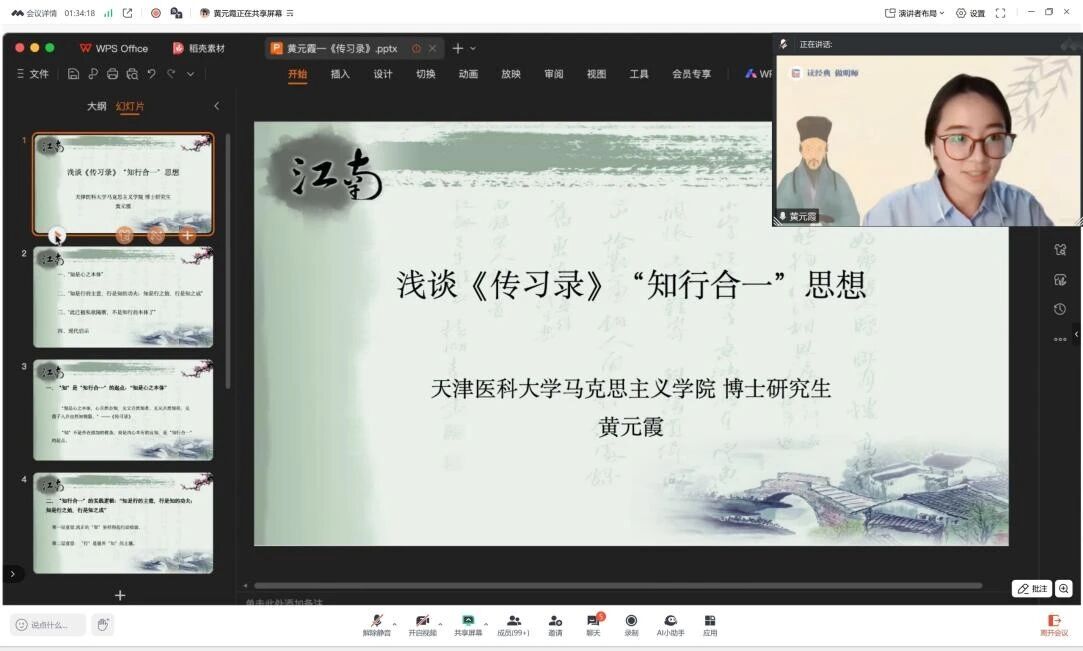Select slide 3 thumbnail
Screen dimensions: 1083x651
point(123,410)
